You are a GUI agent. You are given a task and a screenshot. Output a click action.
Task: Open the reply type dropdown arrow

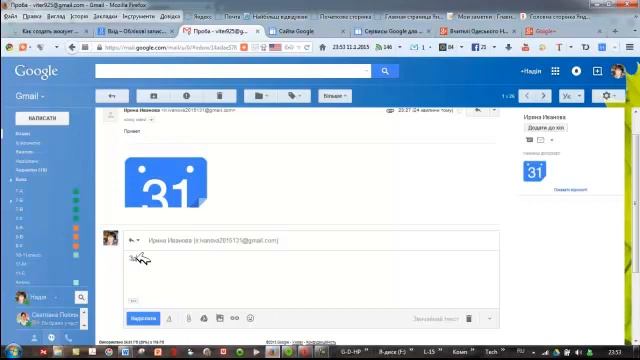click(x=134, y=240)
